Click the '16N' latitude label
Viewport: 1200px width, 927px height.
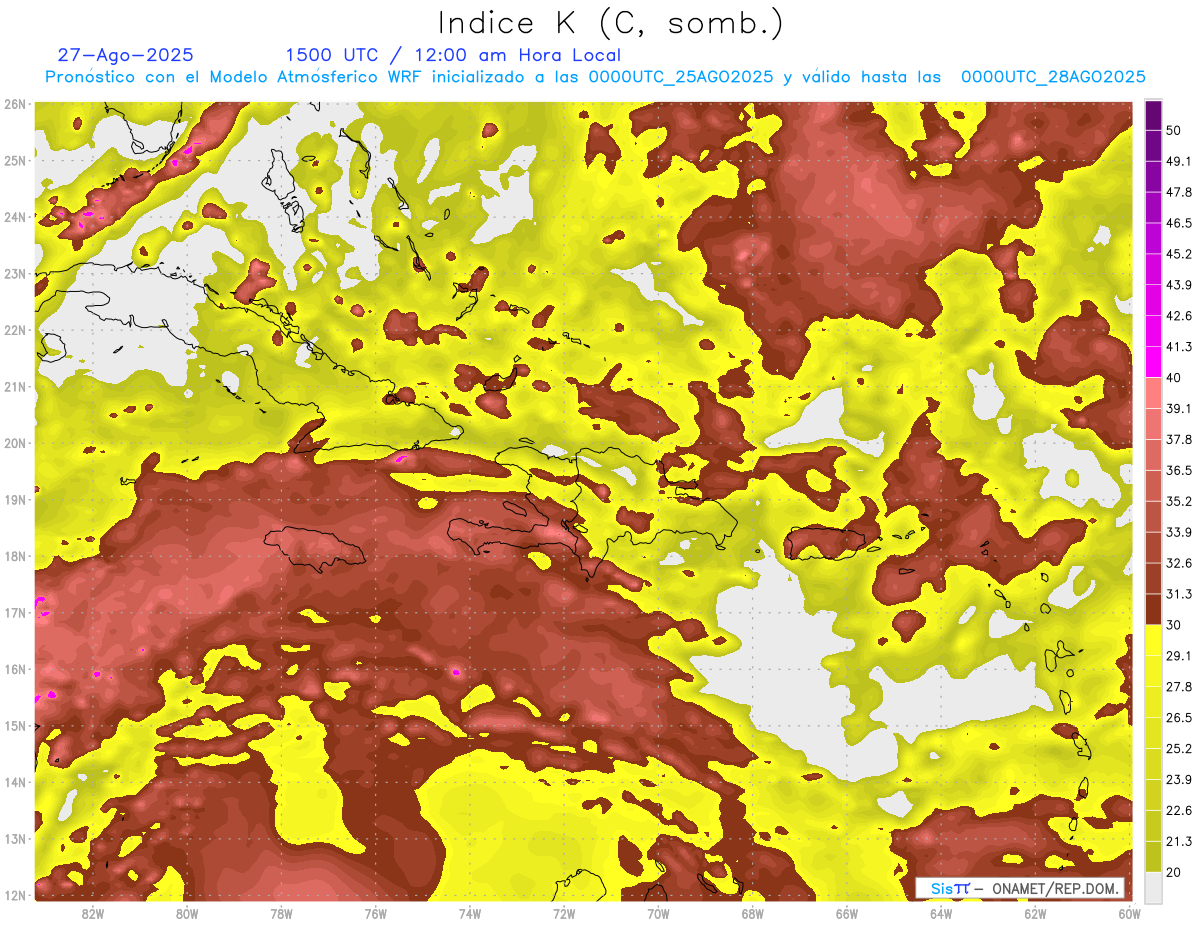click(x=15, y=669)
